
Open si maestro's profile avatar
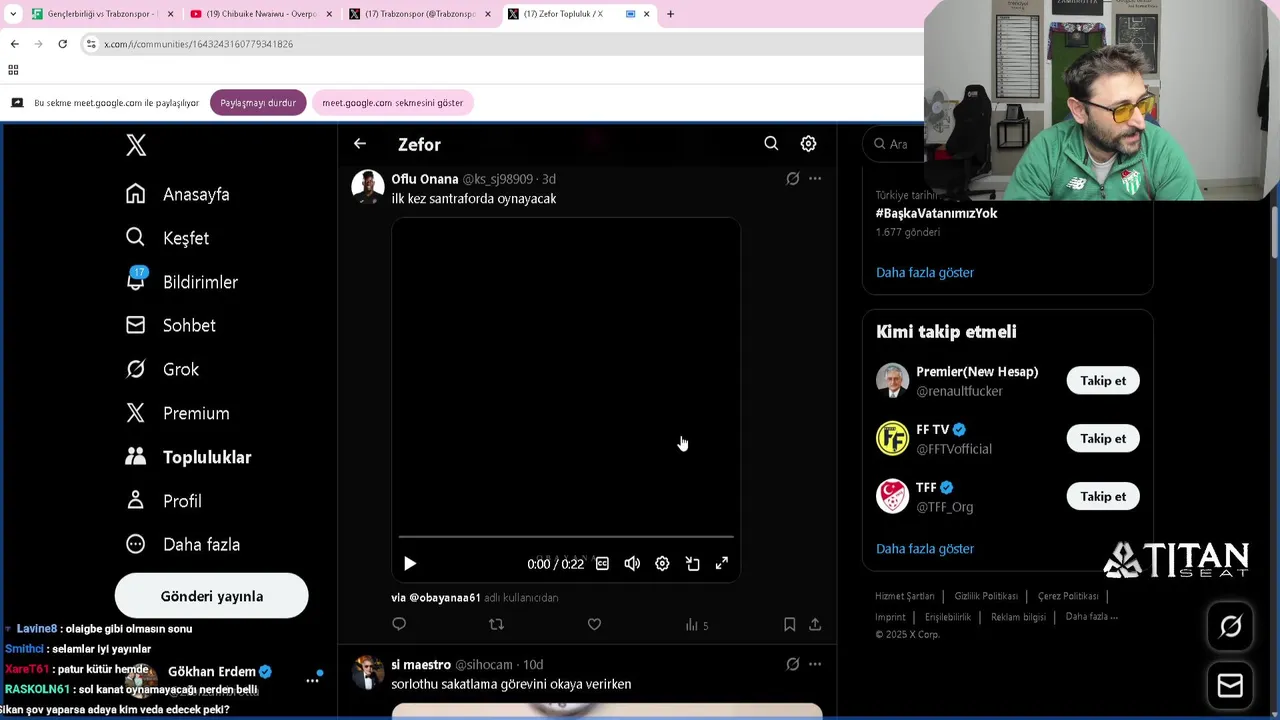(x=368, y=673)
